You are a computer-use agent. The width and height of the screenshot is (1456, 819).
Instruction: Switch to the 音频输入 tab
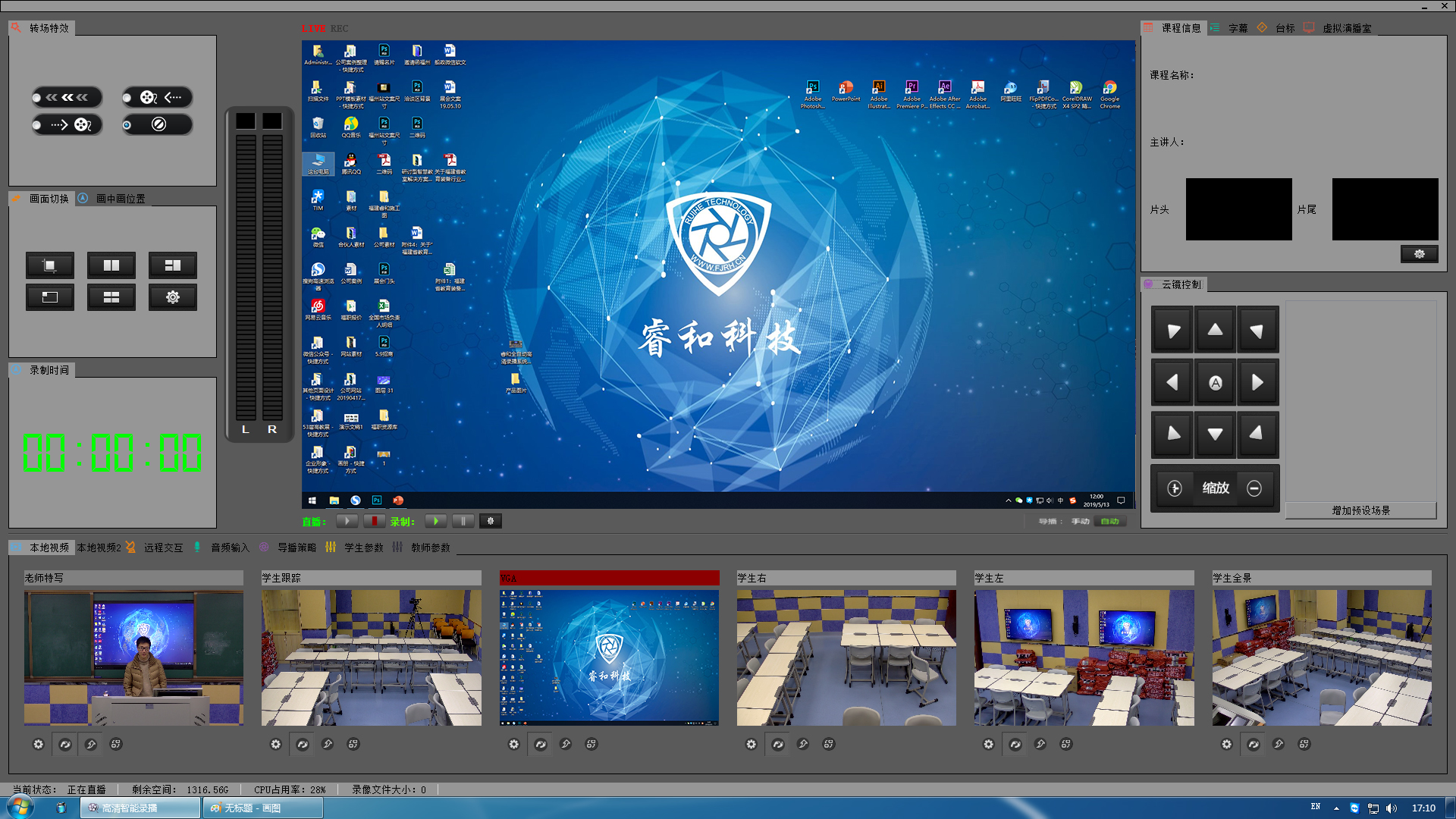point(221,548)
